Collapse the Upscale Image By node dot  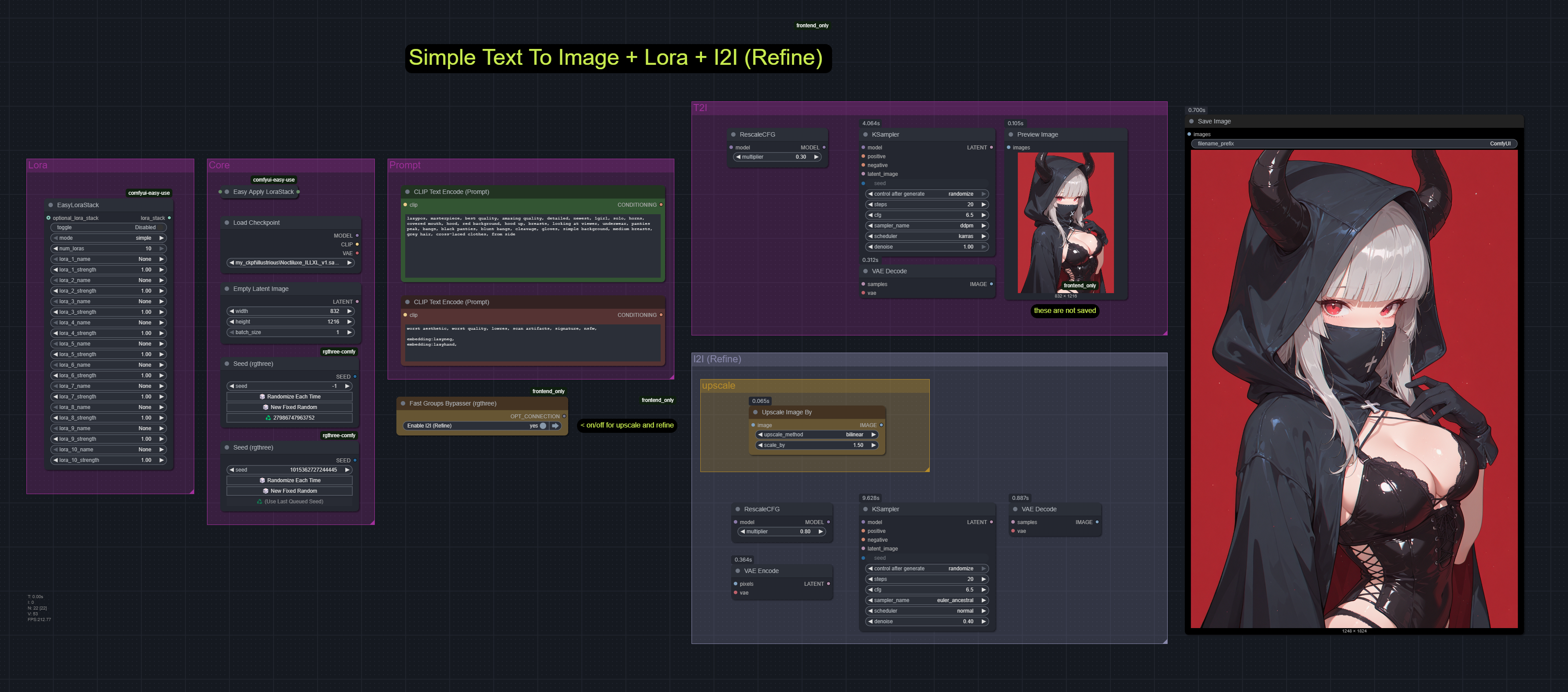coord(755,413)
